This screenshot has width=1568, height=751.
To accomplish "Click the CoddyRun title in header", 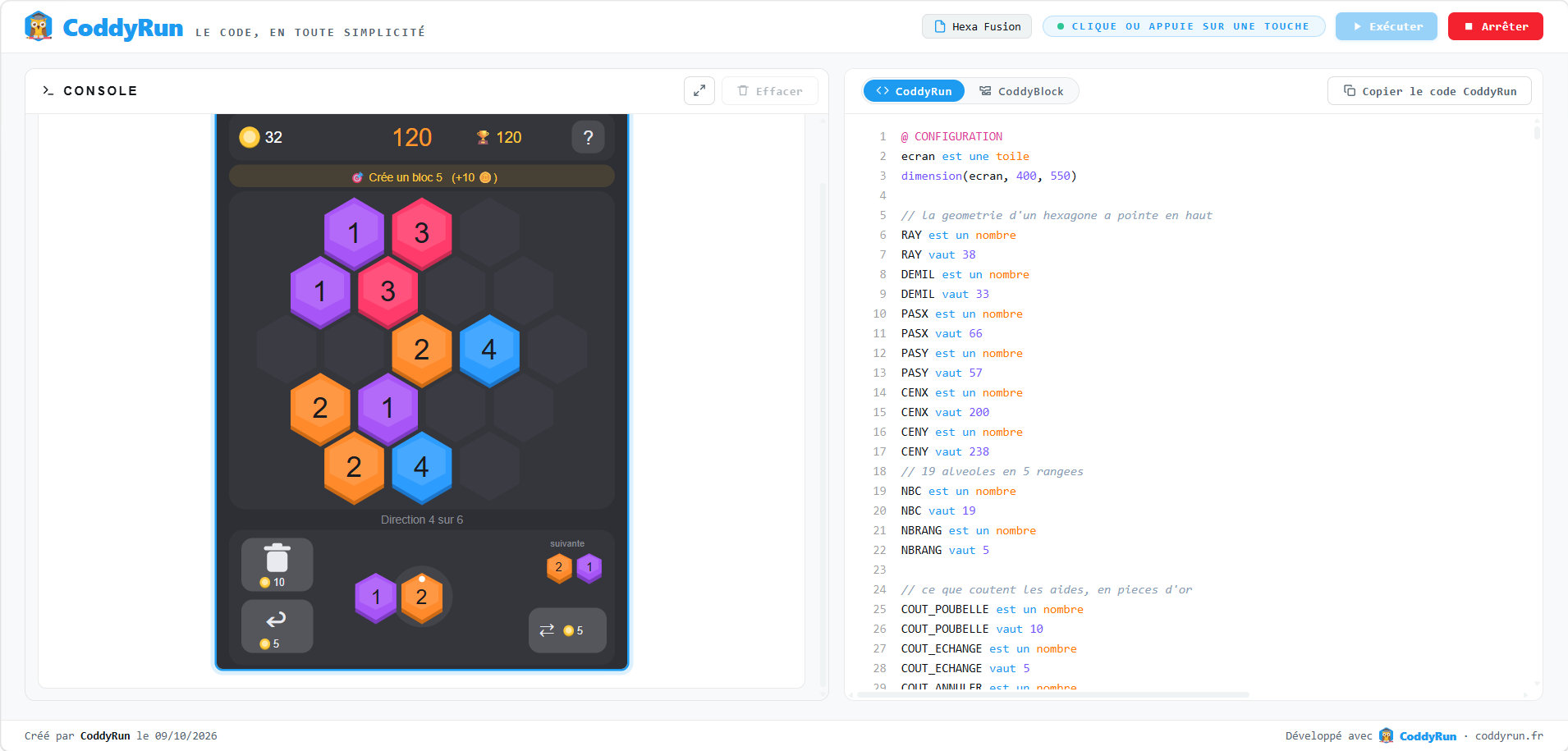I will (123, 28).
